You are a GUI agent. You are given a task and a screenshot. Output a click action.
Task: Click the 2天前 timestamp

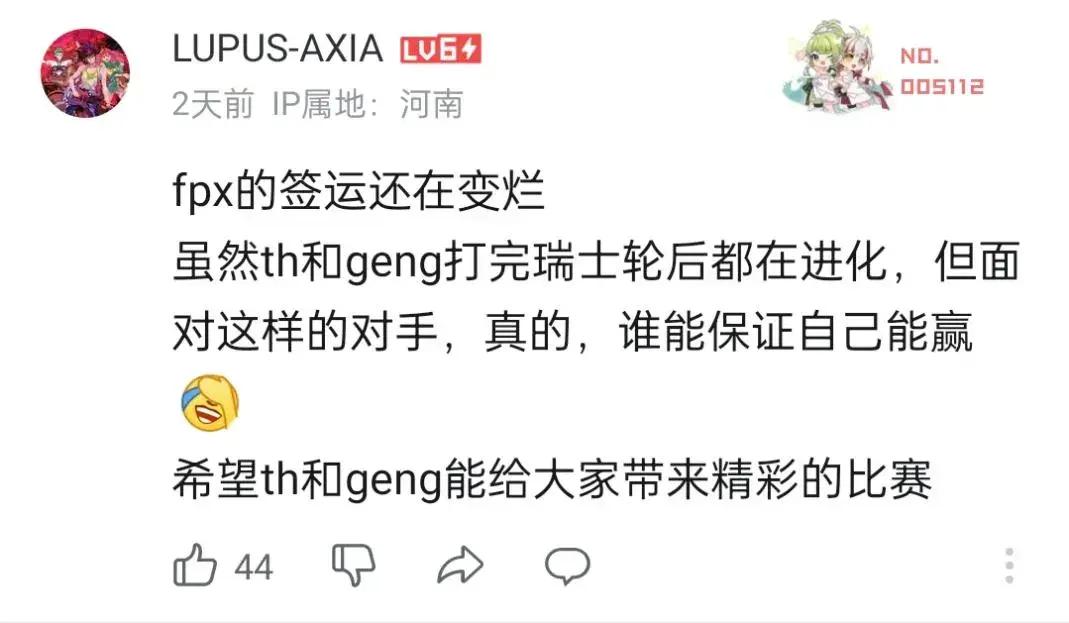coord(213,104)
